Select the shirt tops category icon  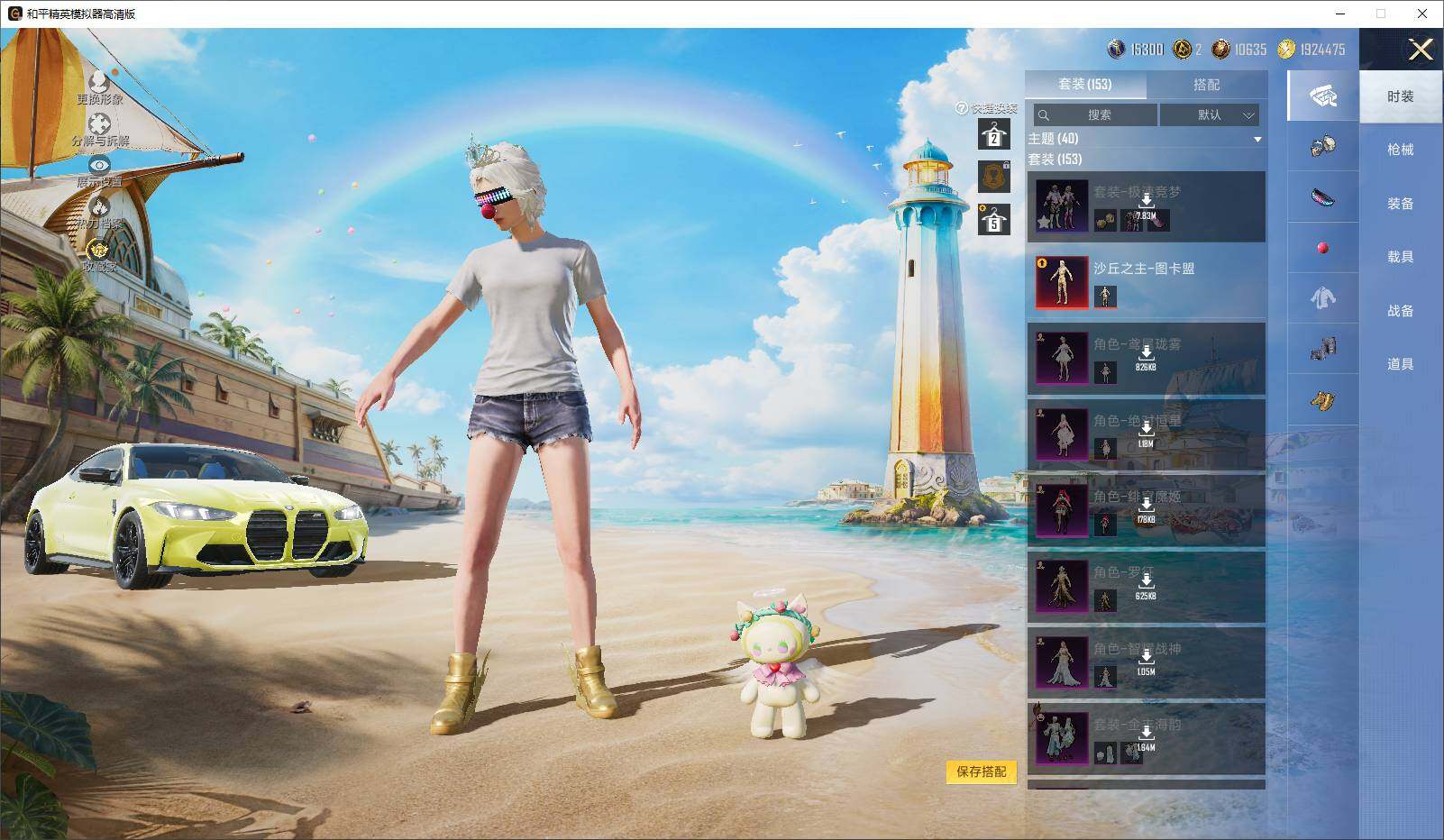pyautogui.click(x=1322, y=298)
